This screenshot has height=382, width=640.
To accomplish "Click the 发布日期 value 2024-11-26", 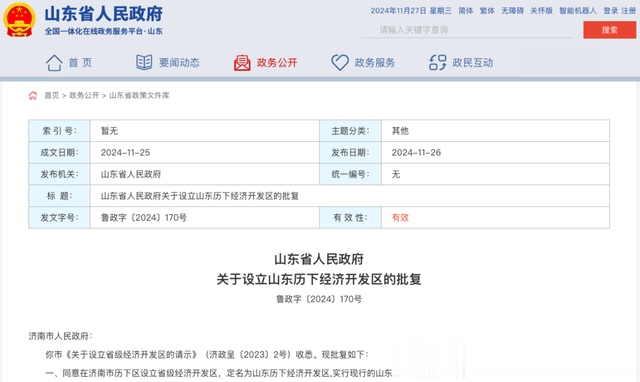I will pyautogui.click(x=416, y=153).
